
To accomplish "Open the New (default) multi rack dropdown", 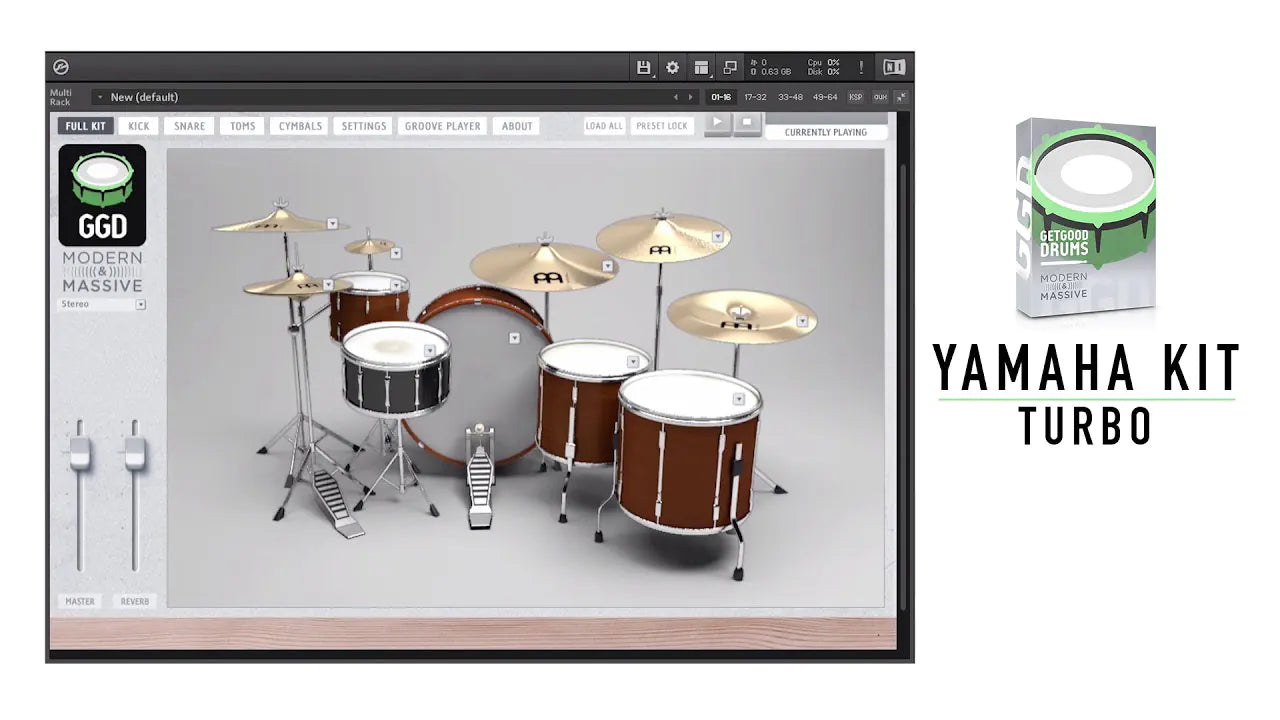I will click(x=100, y=97).
